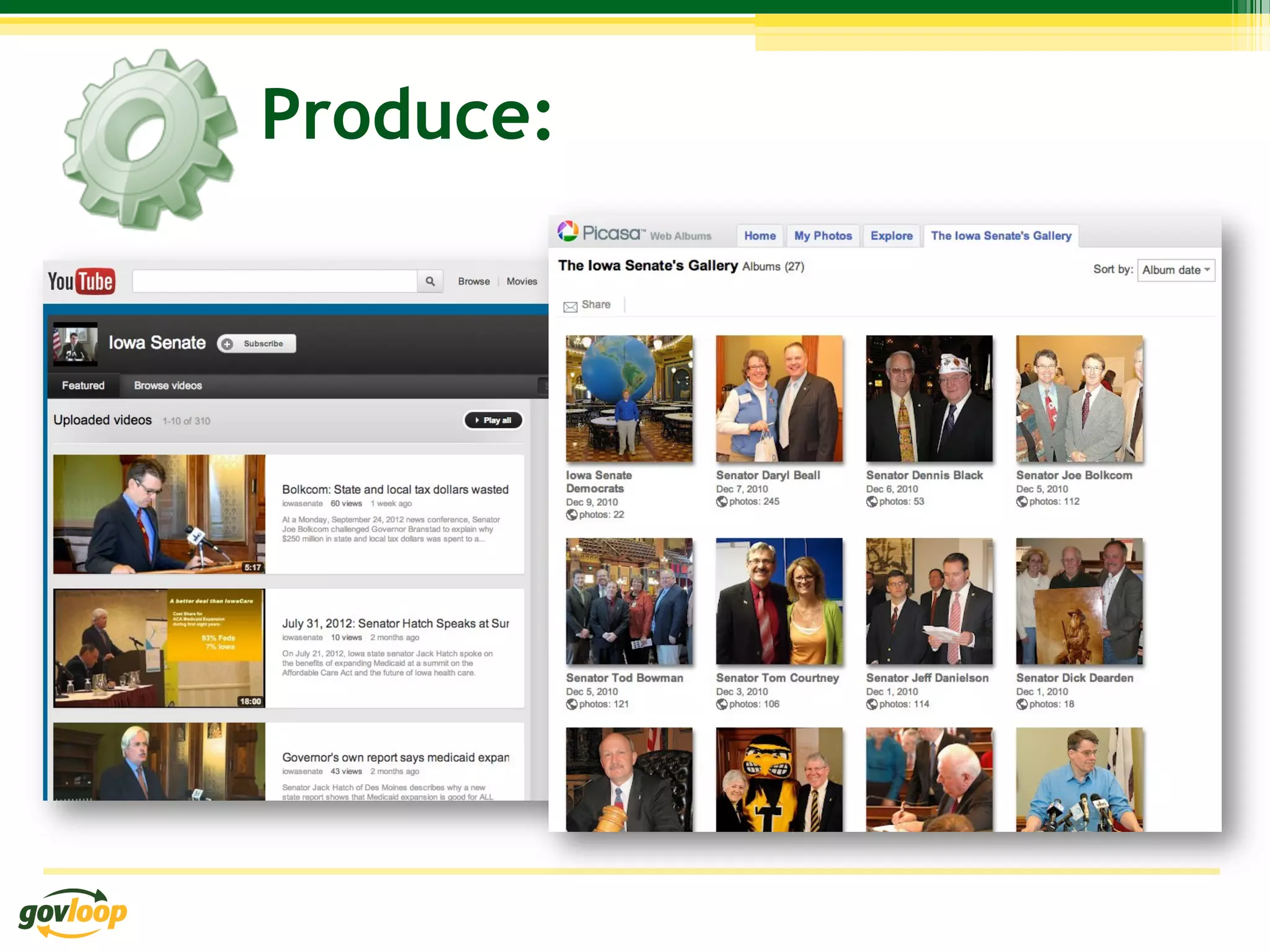Open album thumbnail with blue-shirt man at microphones
The image size is (1270, 952).
point(1080,780)
